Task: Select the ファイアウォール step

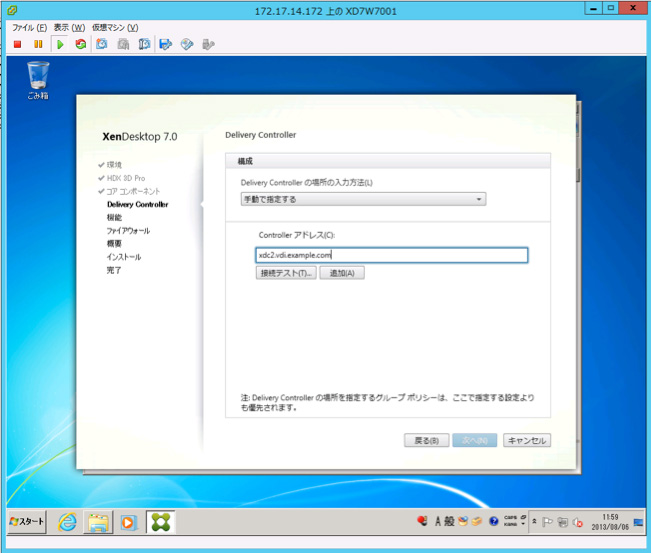Action: pyautogui.click(x=128, y=230)
